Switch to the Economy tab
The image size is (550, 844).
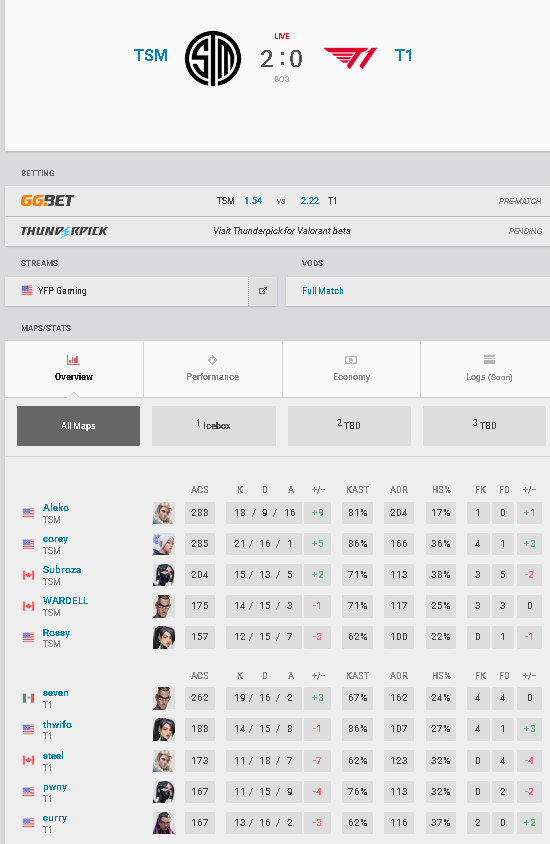pos(351,369)
